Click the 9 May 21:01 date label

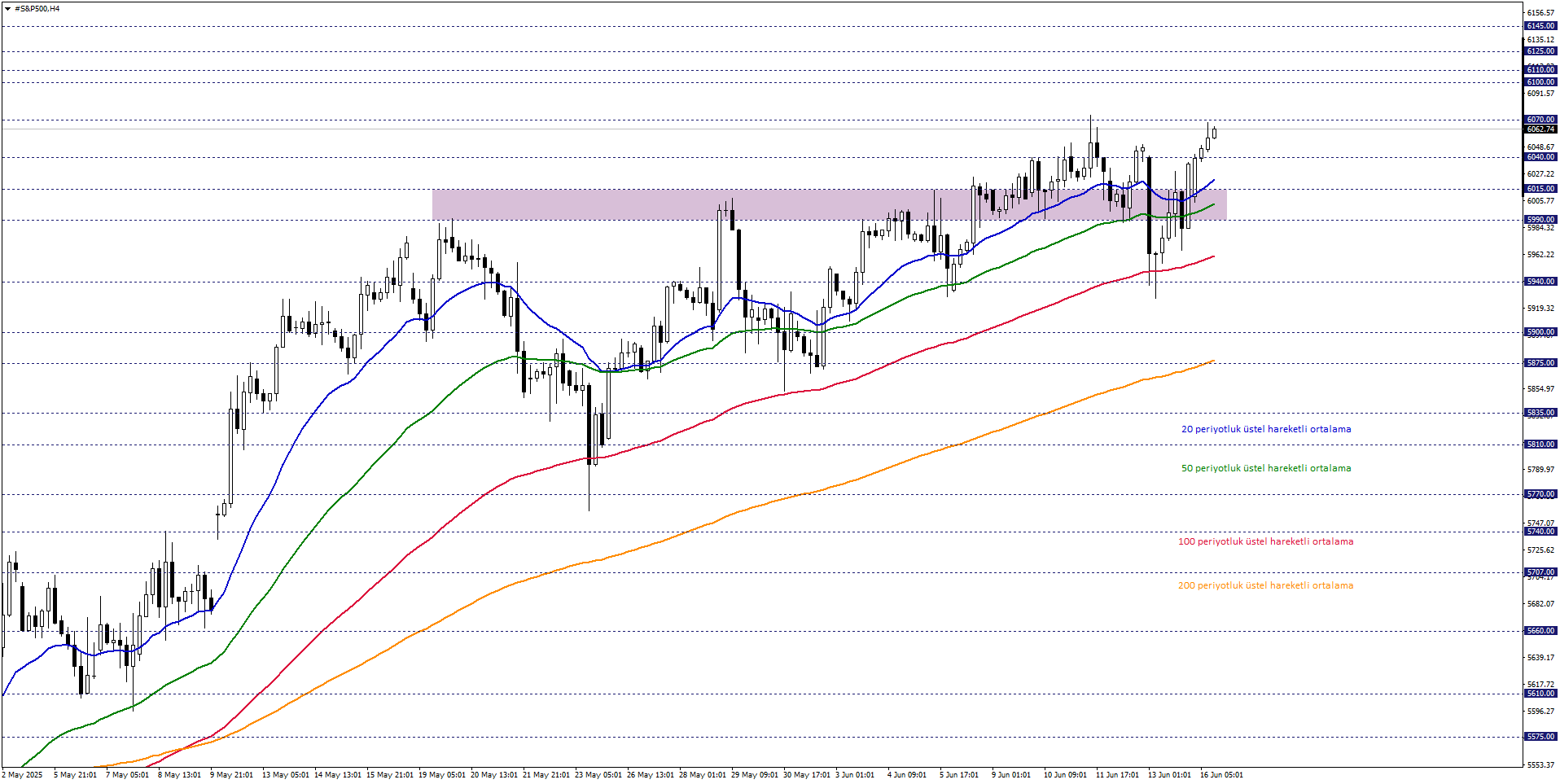(x=231, y=775)
